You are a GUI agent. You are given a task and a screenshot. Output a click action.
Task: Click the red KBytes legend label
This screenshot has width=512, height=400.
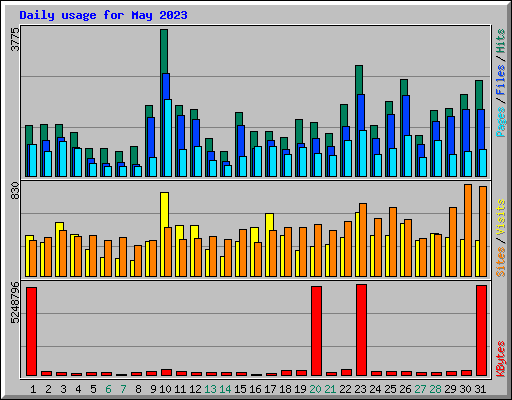pos(501,359)
